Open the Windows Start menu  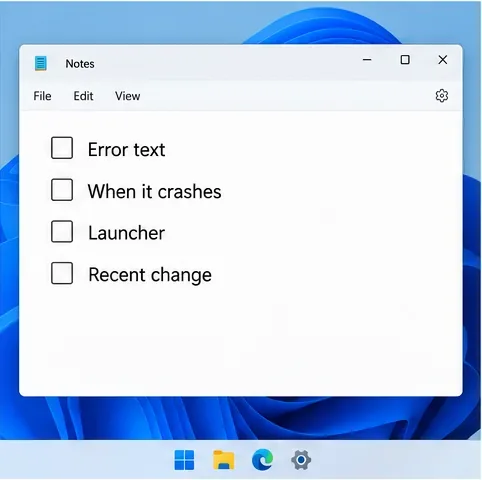(184, 460)
